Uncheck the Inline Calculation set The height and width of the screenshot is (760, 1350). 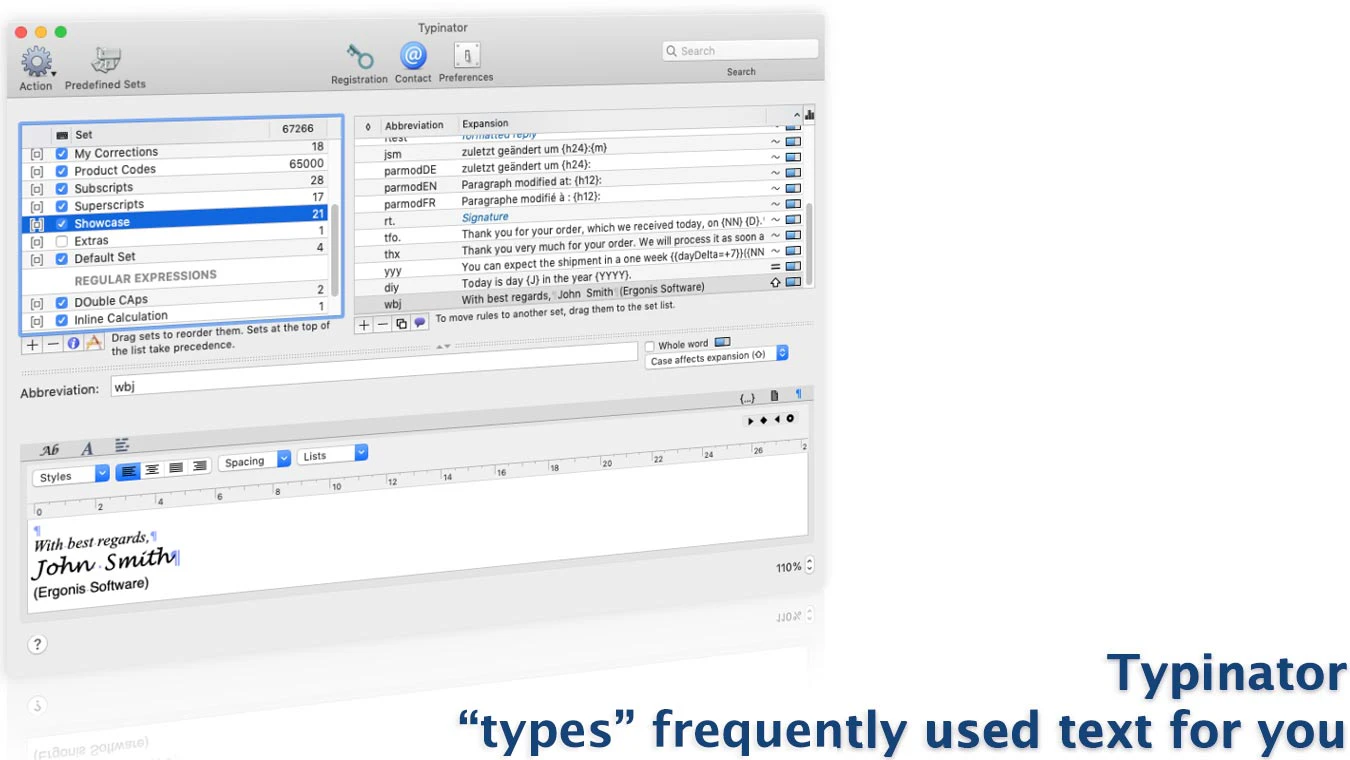62,320
